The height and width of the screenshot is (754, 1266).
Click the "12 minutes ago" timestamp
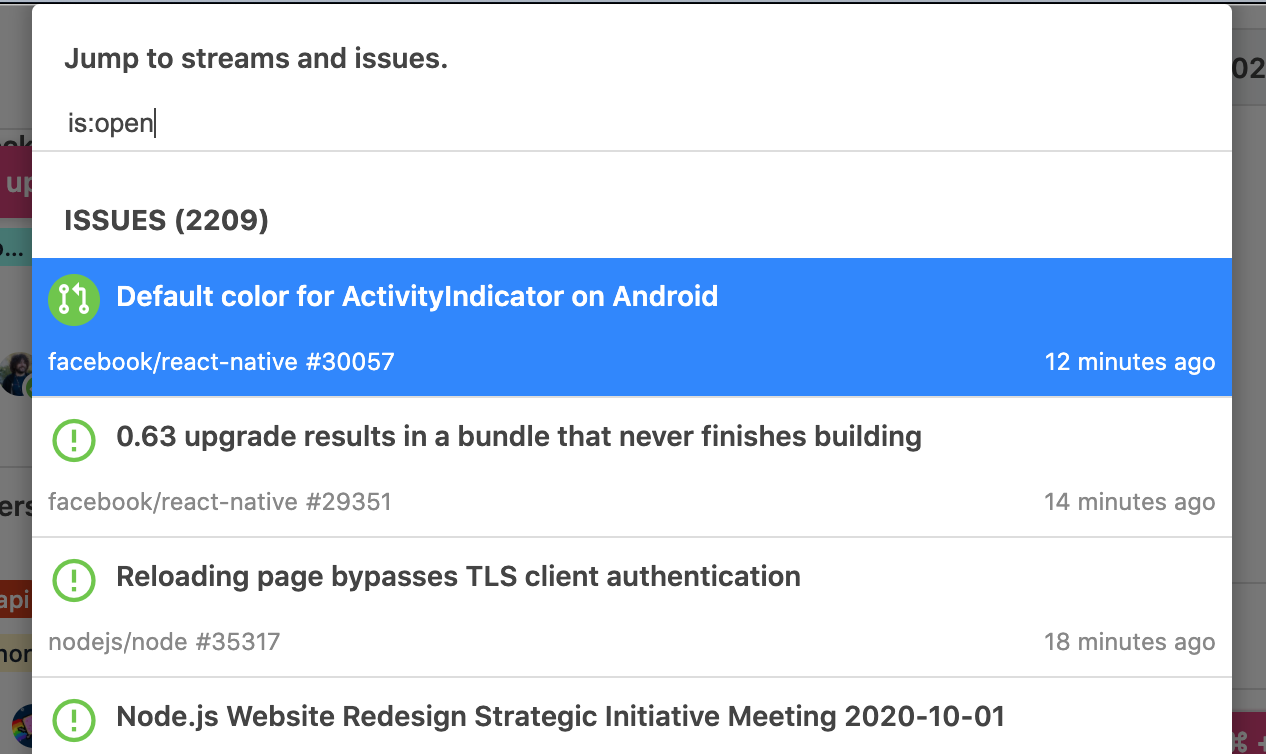click(1129, 362)
